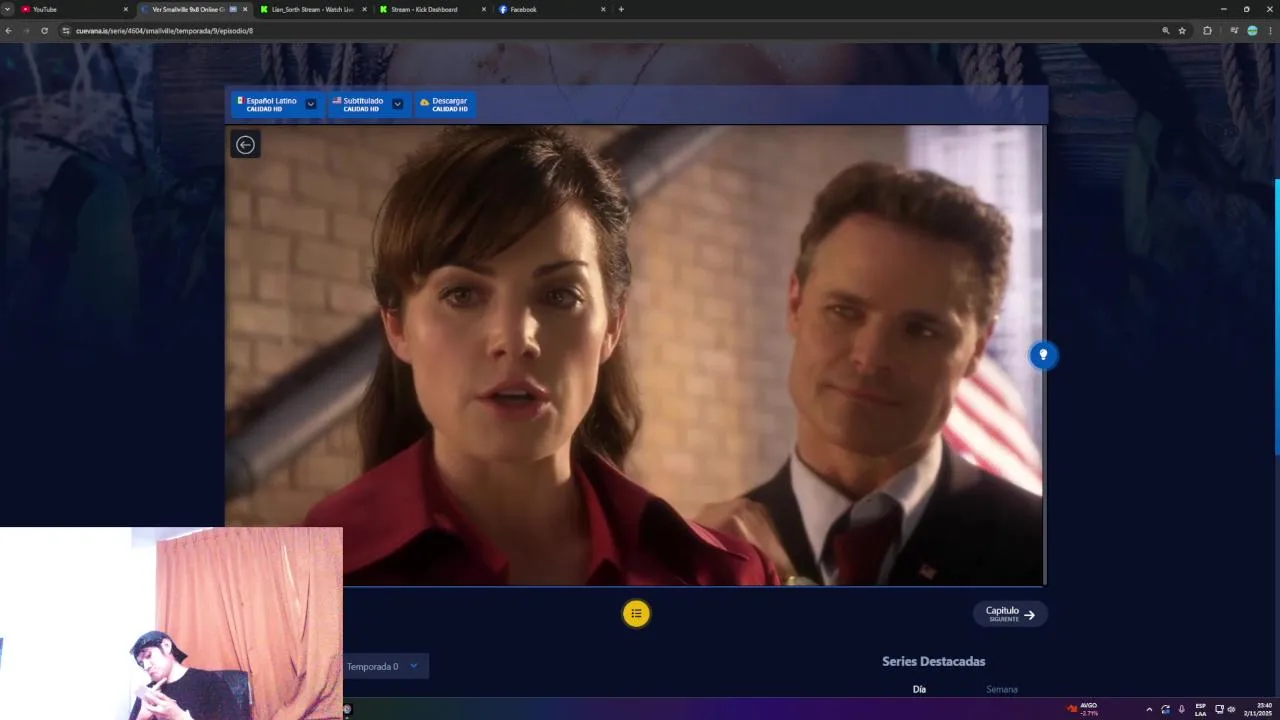The width and height of the screenshot is (1280, 720).
Task: Open the browser extensions icon
Action: point(1207,31)
